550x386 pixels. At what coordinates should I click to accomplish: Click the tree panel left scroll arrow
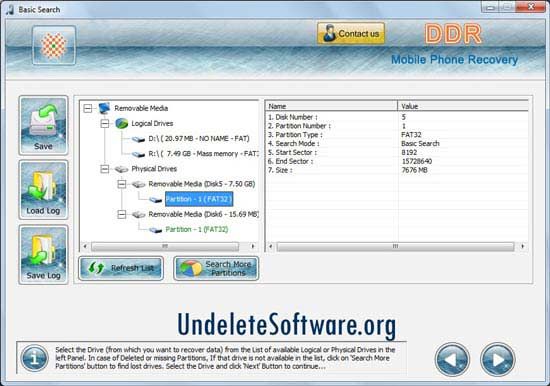85,246
